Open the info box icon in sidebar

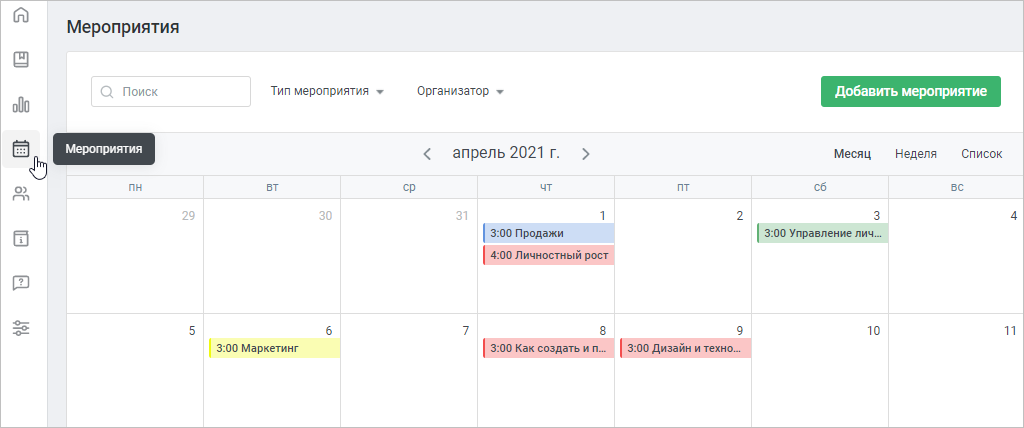22,239
